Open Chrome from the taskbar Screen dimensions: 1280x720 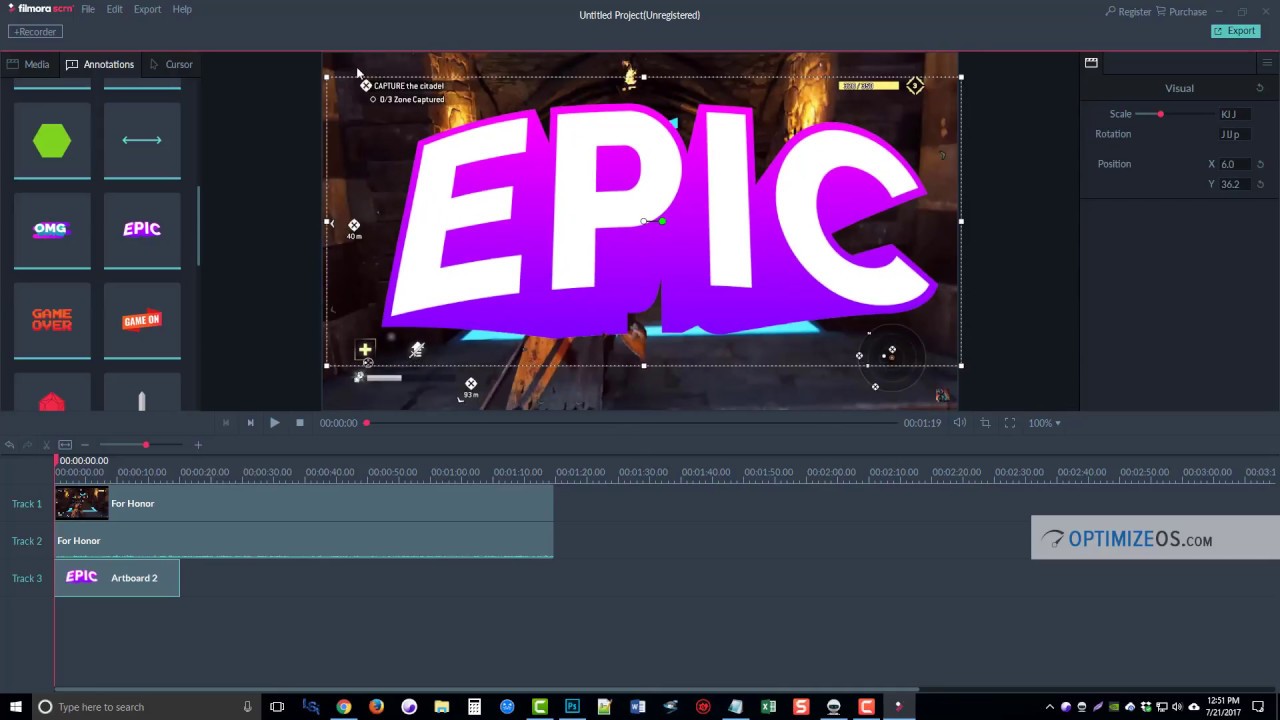click(x=343, y=707)
